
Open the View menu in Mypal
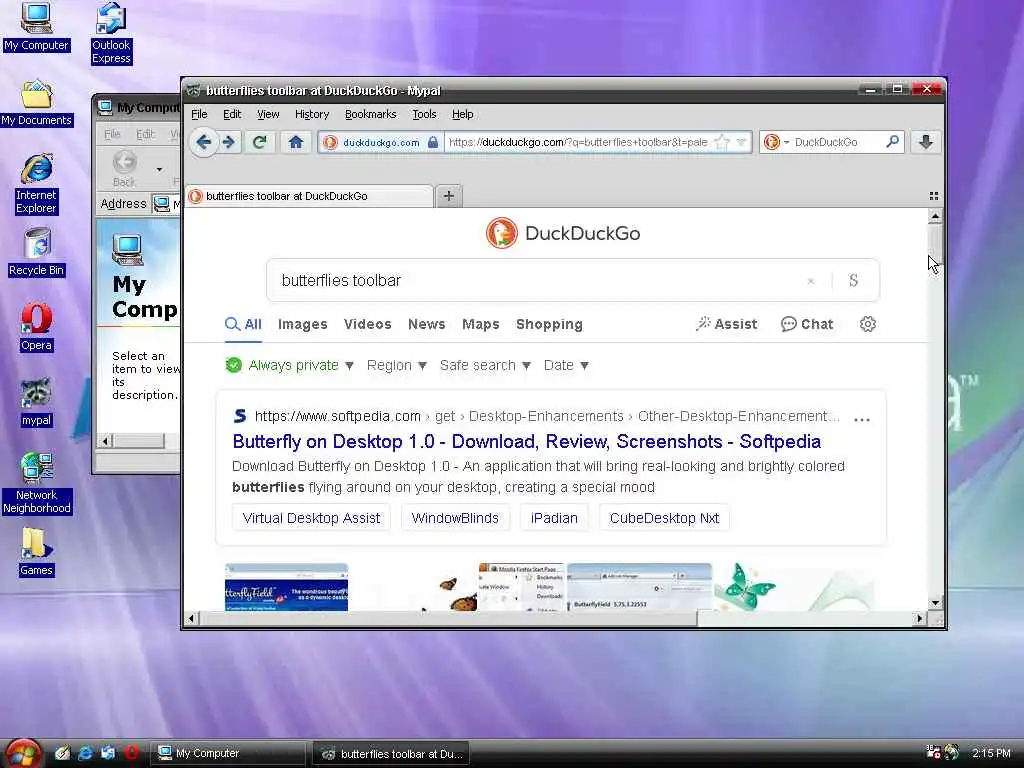click(268, 114)
